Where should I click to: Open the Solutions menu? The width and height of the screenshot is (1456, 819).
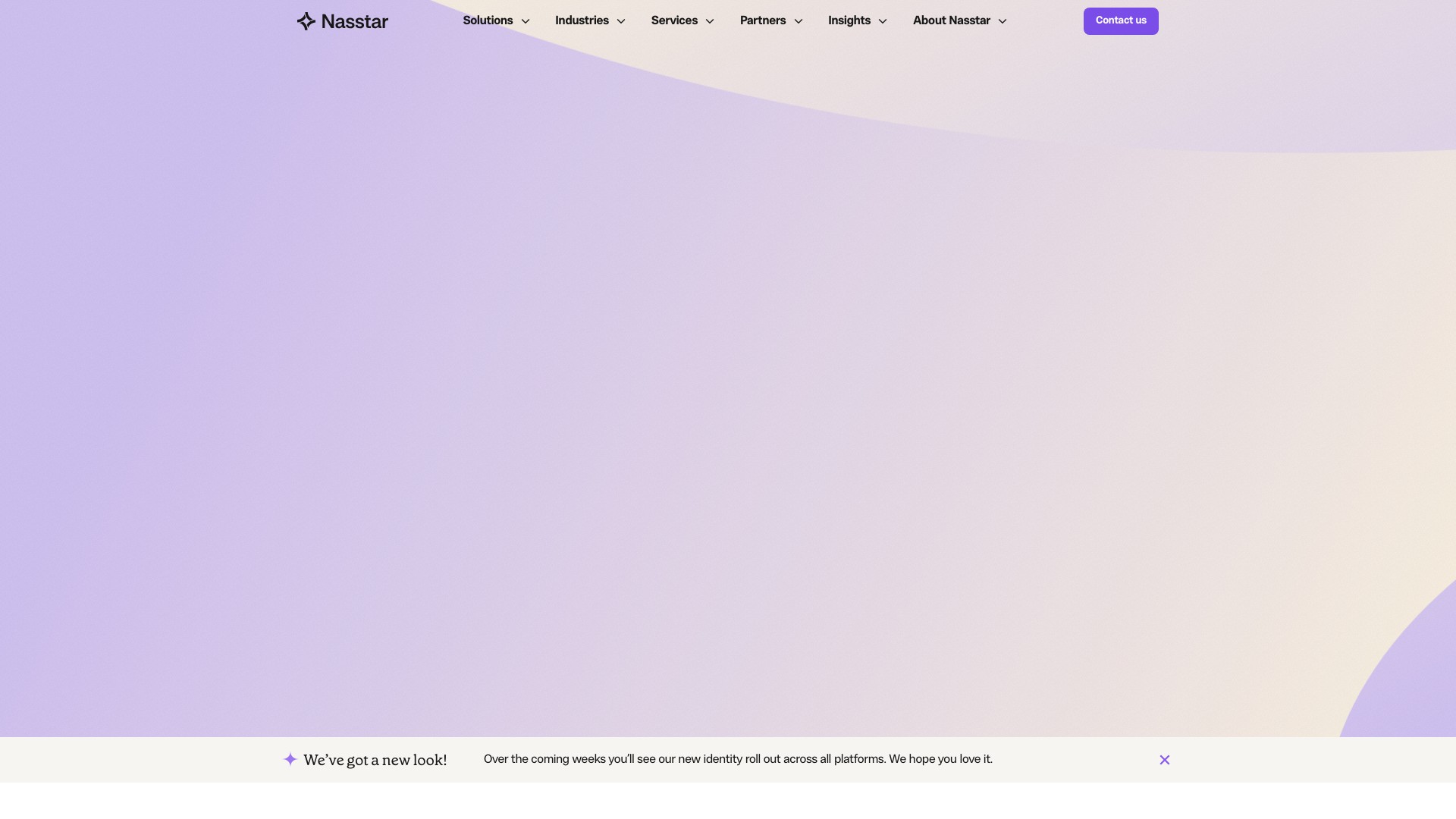coord(488,20)
